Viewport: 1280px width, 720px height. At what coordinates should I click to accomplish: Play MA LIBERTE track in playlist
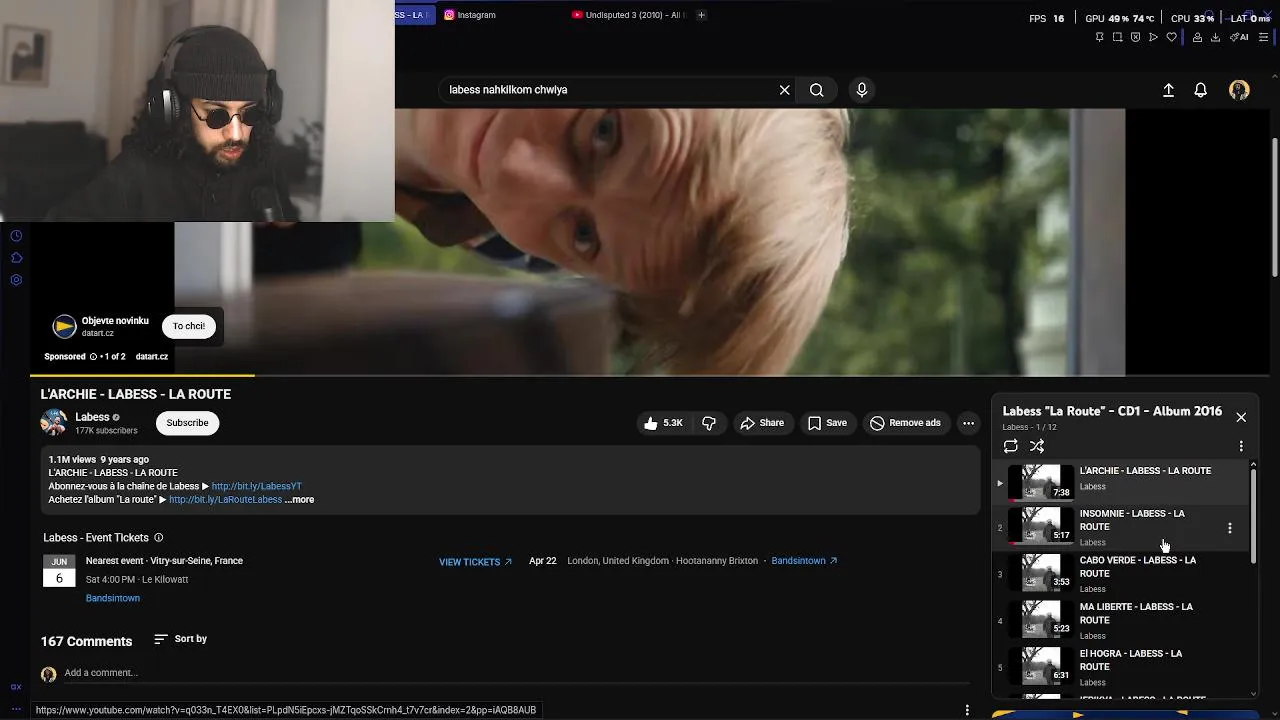pyautogui.click(x=1121, y=621)
